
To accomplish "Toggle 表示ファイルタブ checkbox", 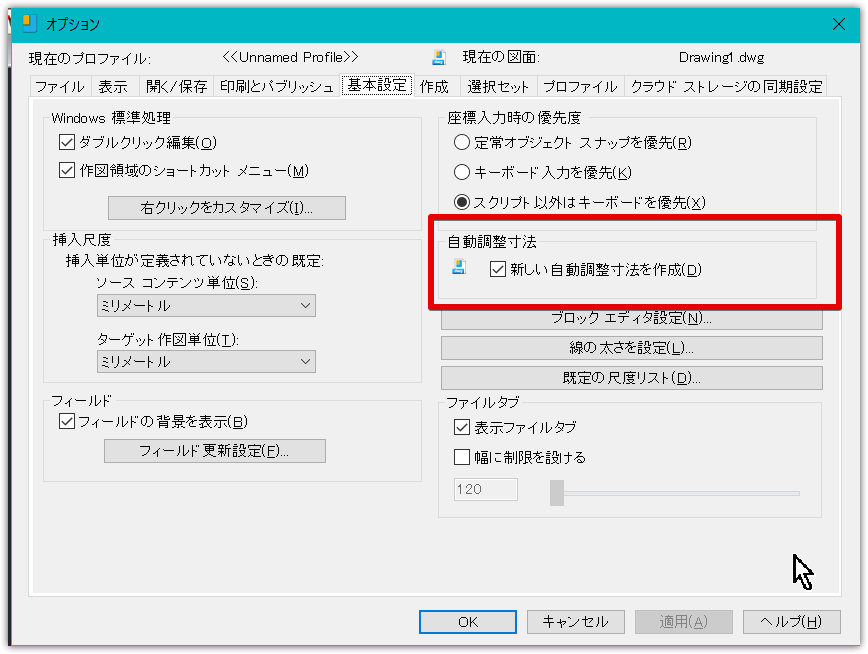I will tap(462, 427).
